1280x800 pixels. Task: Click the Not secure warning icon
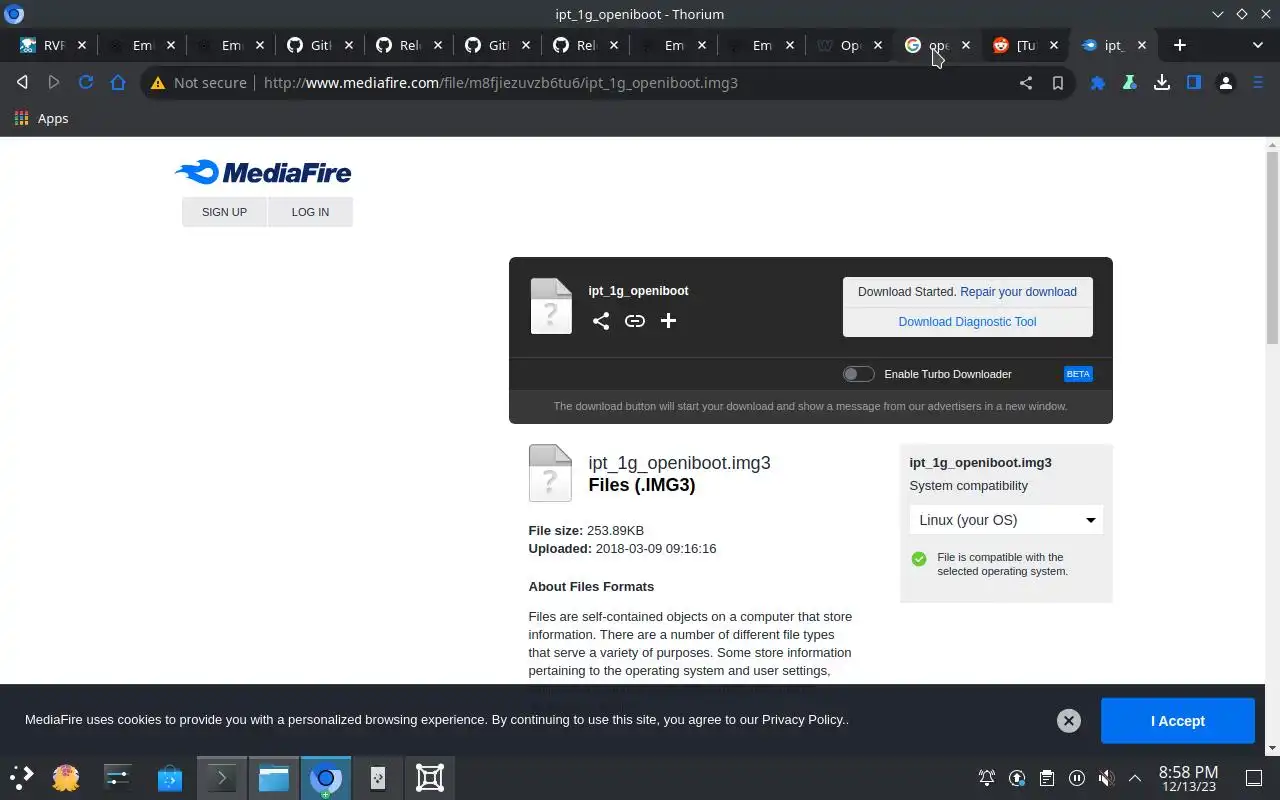157,83
